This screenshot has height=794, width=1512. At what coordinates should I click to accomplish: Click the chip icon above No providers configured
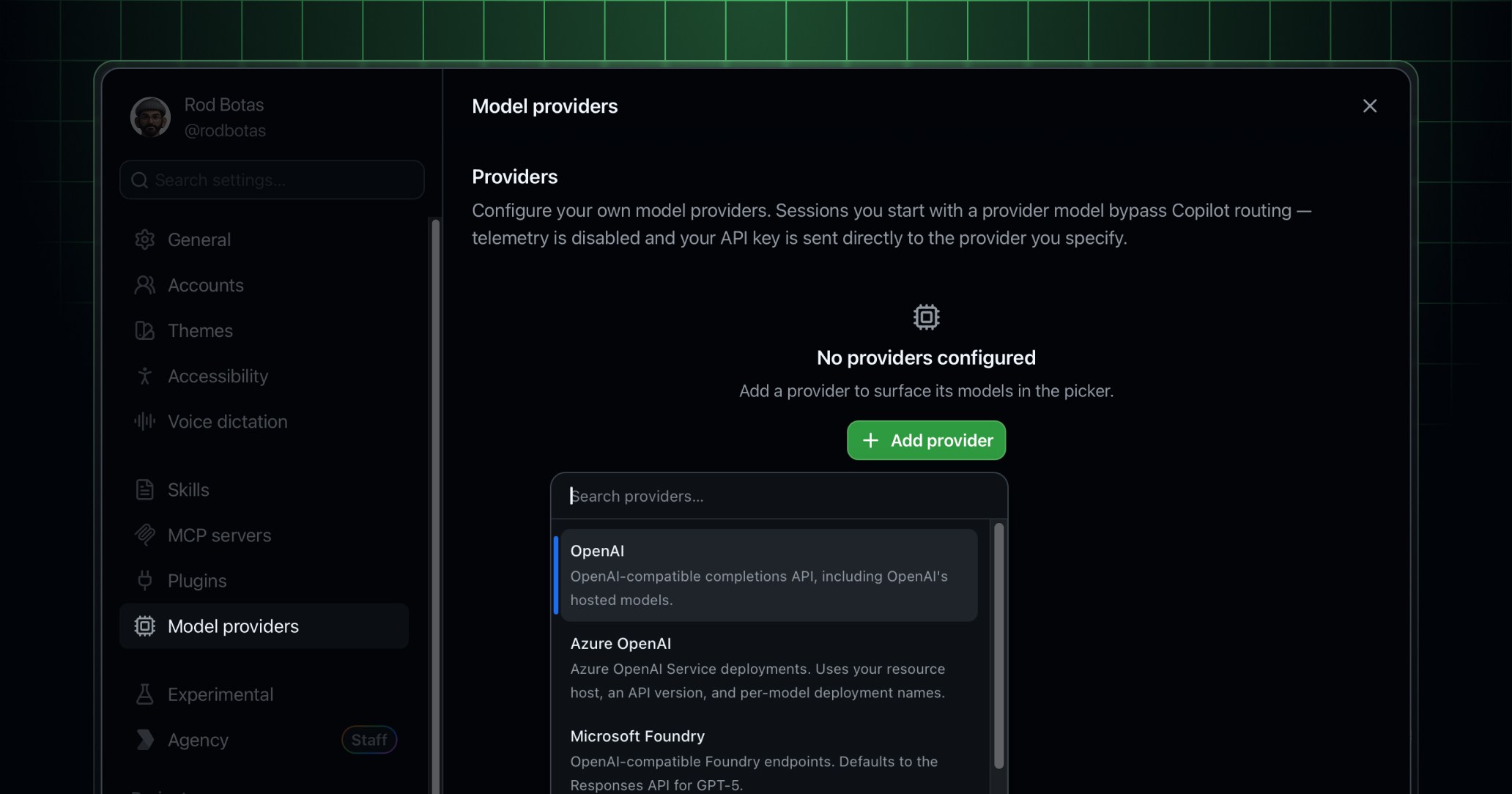coord(926,317)
